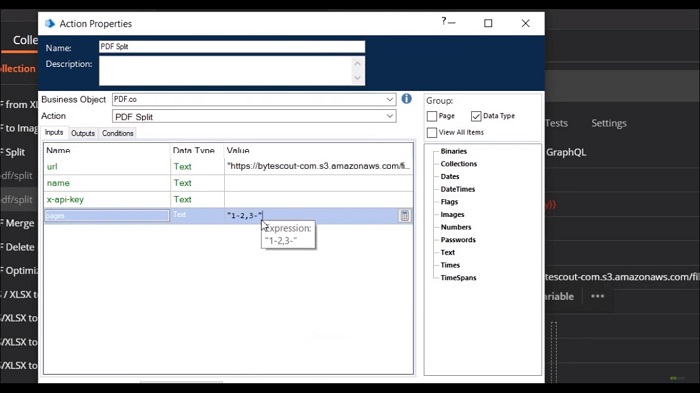Viewport: 700px width, 393px height.
Task: Expand the DateTimes tree node
Action: pyautogui.click(x=458, y=189)
